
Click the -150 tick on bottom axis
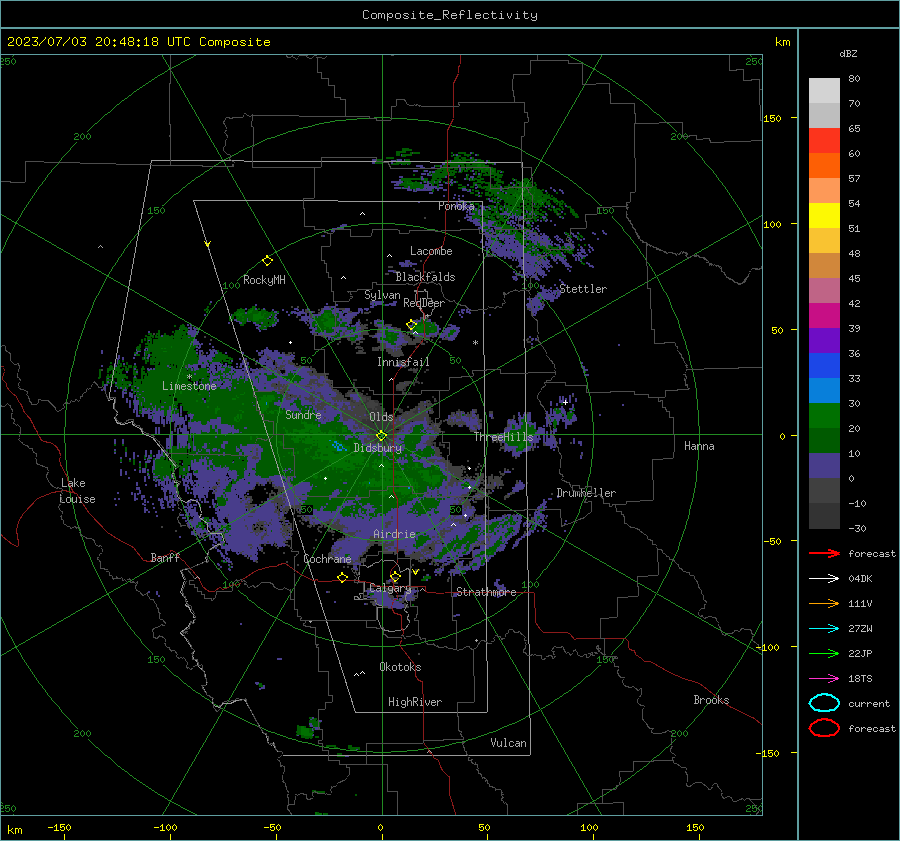[59, 828]
